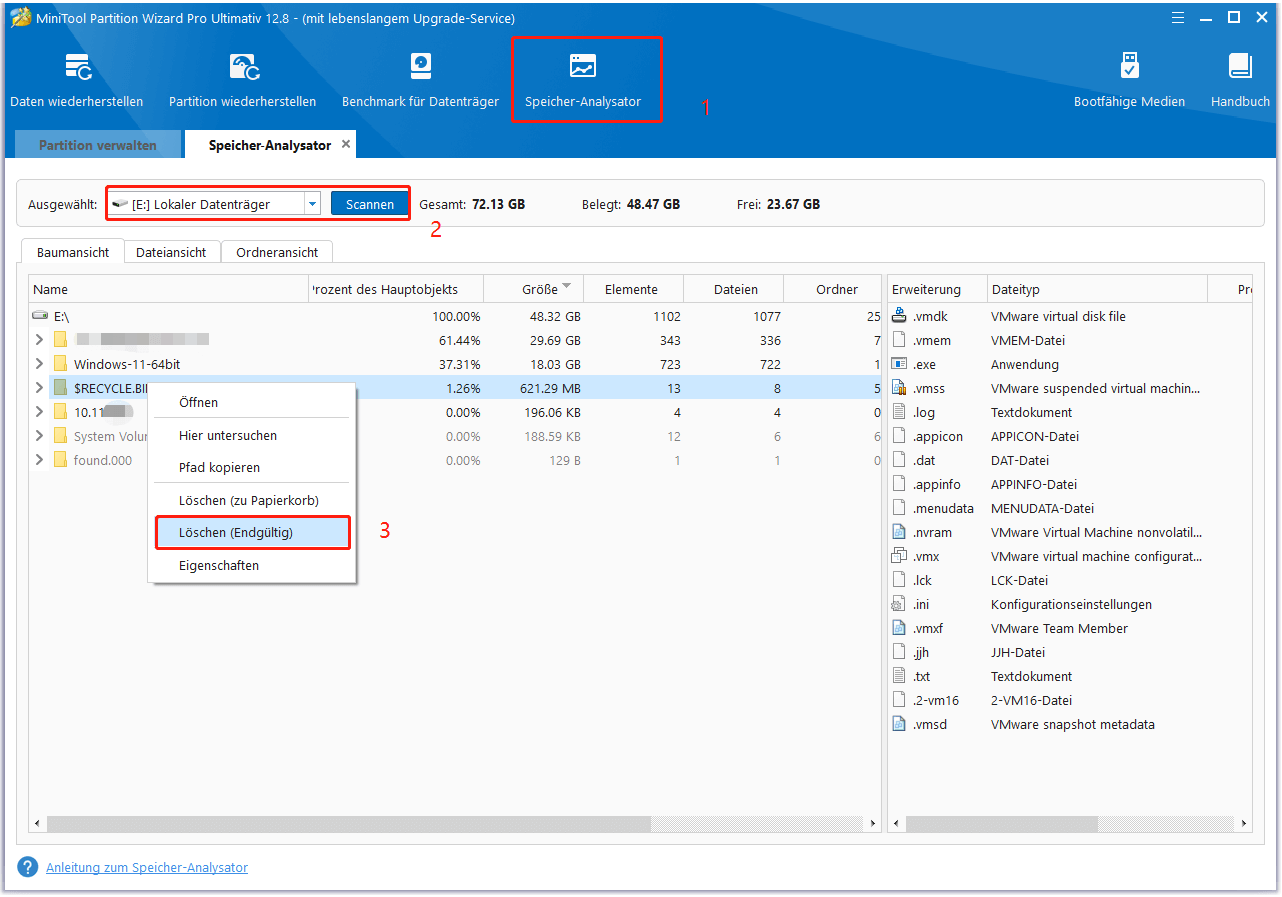This screenshot has height=897, width=1282.
Task: Click the 2-VM16-Datei entry
Action: pos(1031,700)
